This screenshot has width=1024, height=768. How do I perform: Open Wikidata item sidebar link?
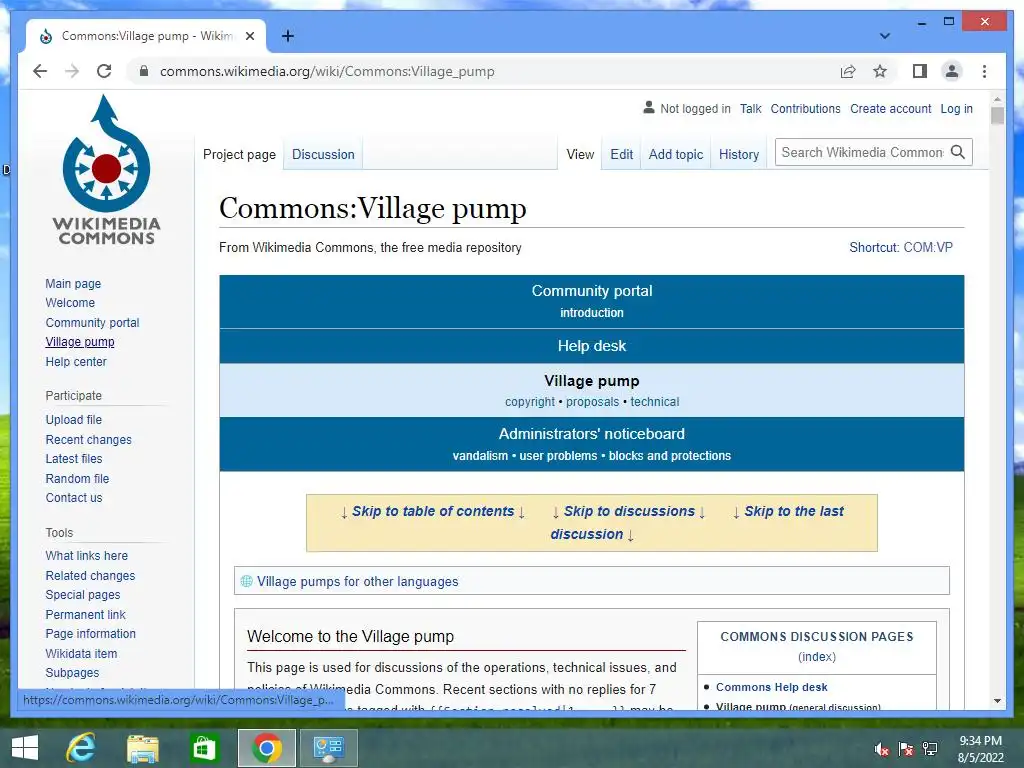(81, 654)
